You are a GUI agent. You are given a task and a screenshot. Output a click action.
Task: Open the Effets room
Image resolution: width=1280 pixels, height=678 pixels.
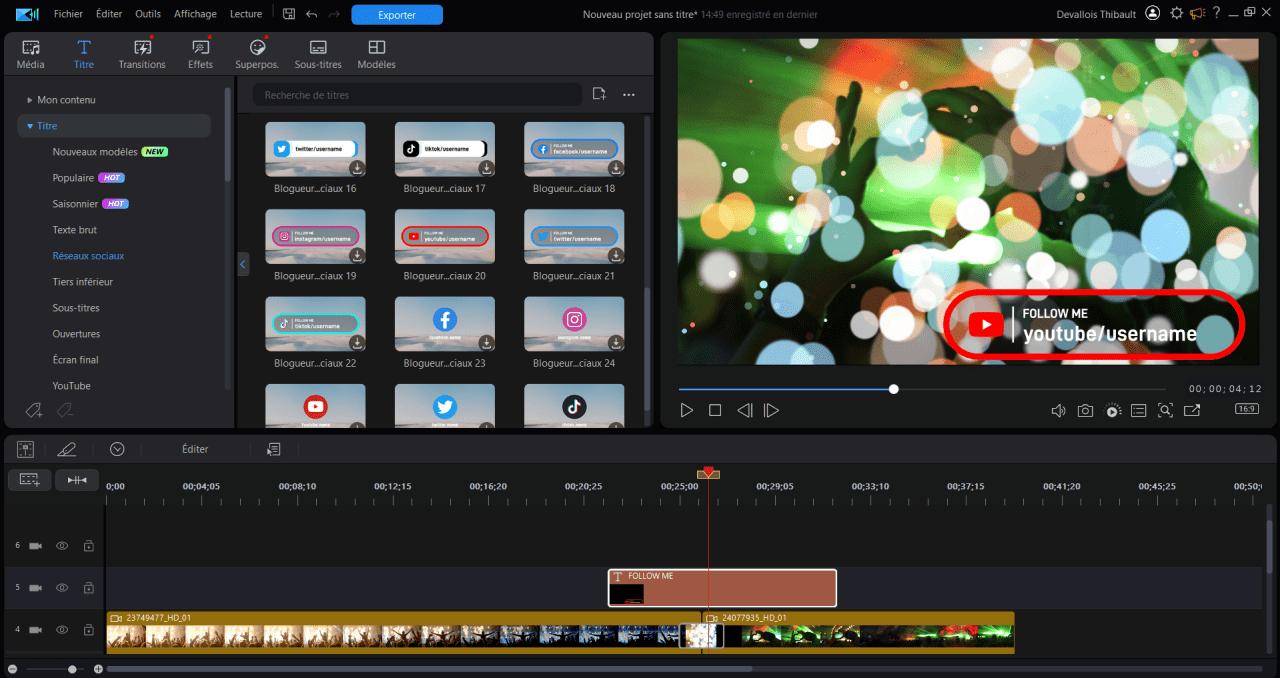(x=200, y=54)
